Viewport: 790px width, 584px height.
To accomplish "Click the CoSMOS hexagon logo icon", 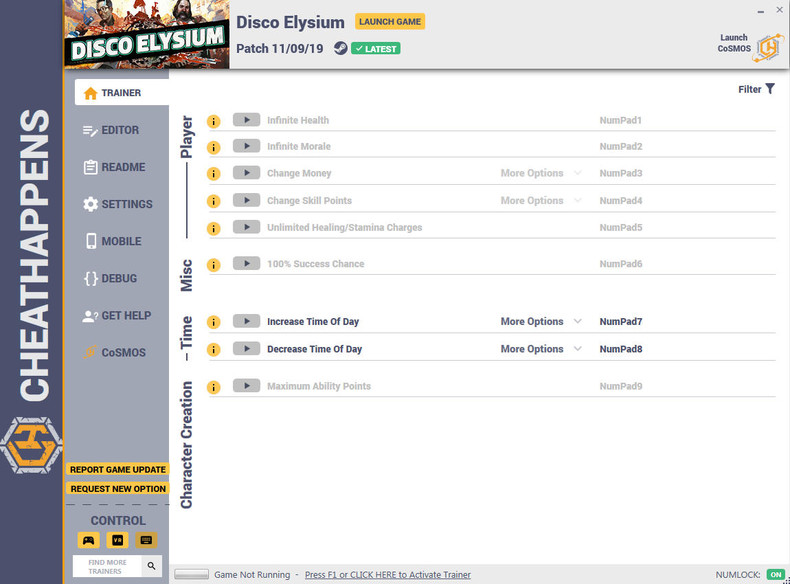I will pos(768,48).
